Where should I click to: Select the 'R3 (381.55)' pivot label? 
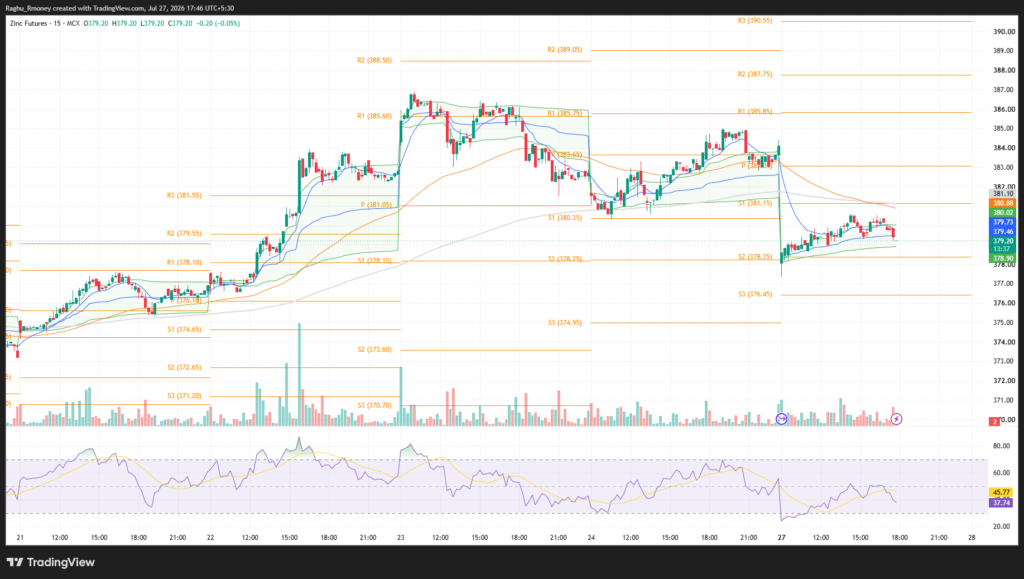[x=184, y=195]
